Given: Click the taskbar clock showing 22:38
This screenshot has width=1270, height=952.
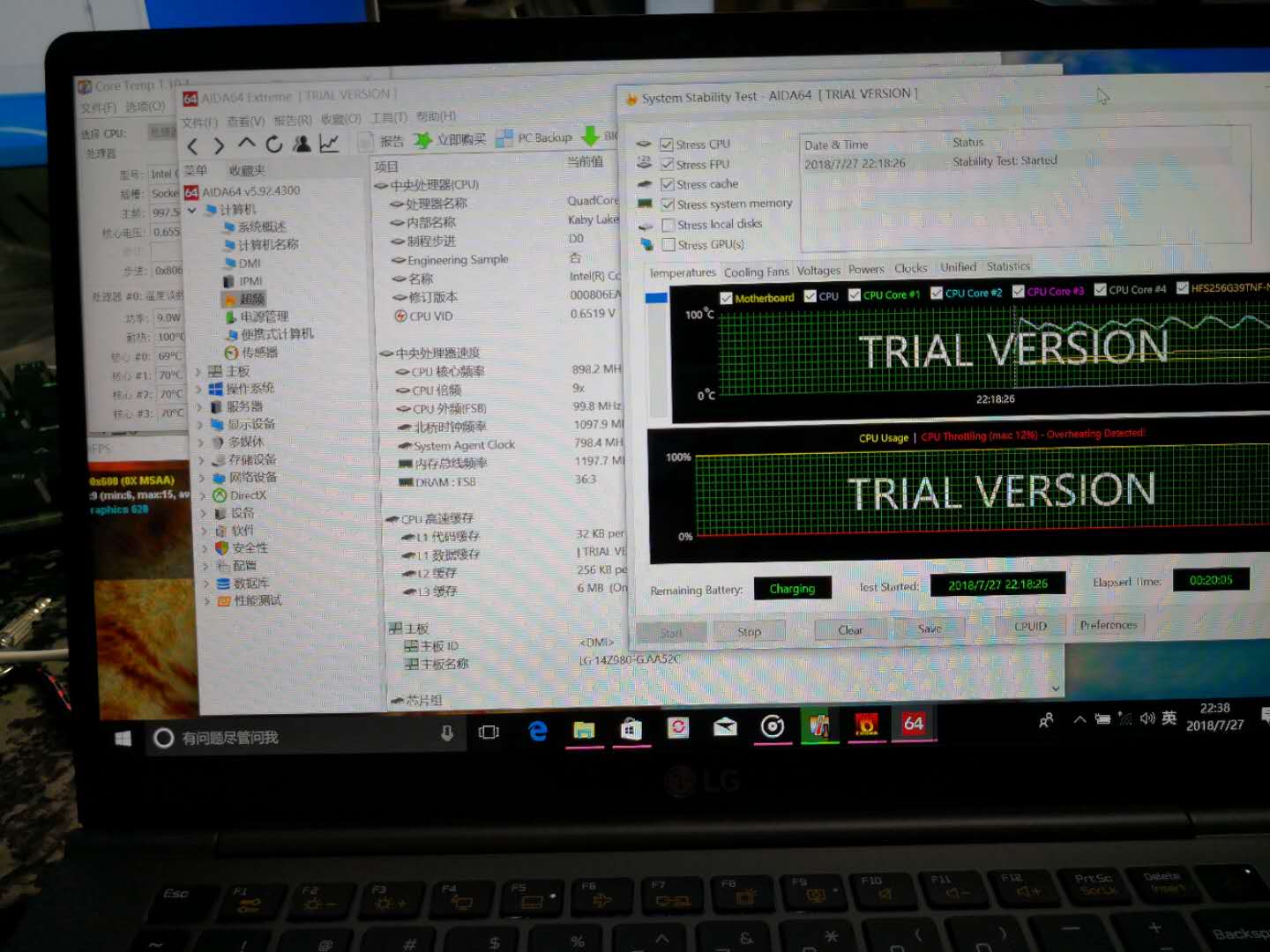Looking at the screenshot, I should click(x=1214, y=716).
